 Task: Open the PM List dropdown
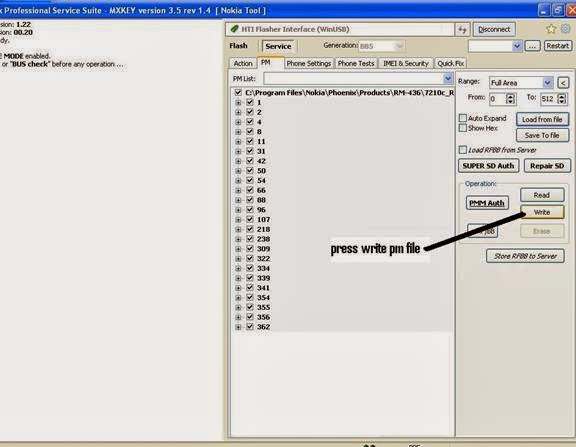click(447, 78)
